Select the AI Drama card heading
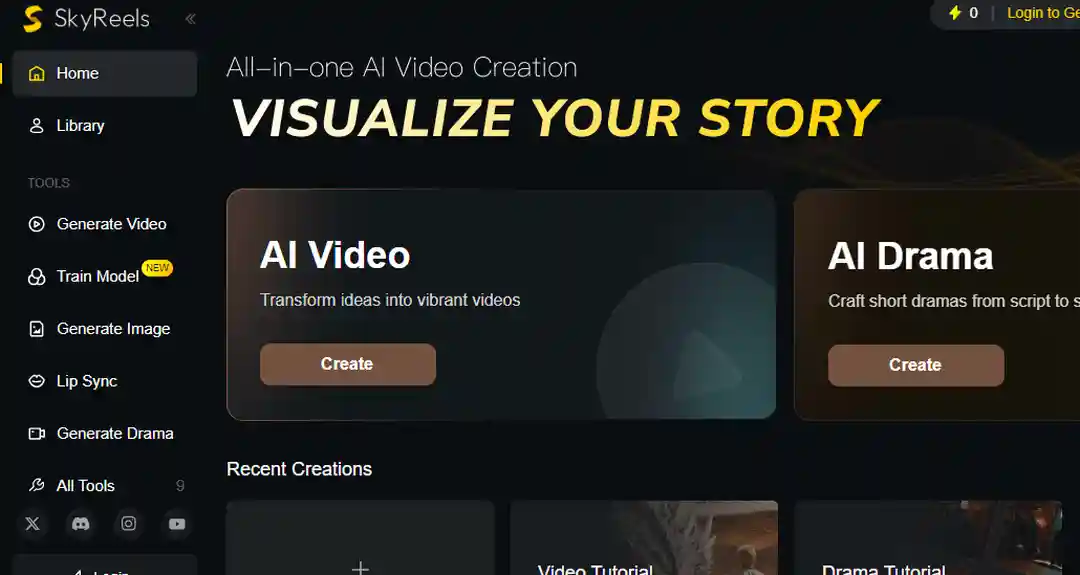1080x575 pixels. click(911, 256)
